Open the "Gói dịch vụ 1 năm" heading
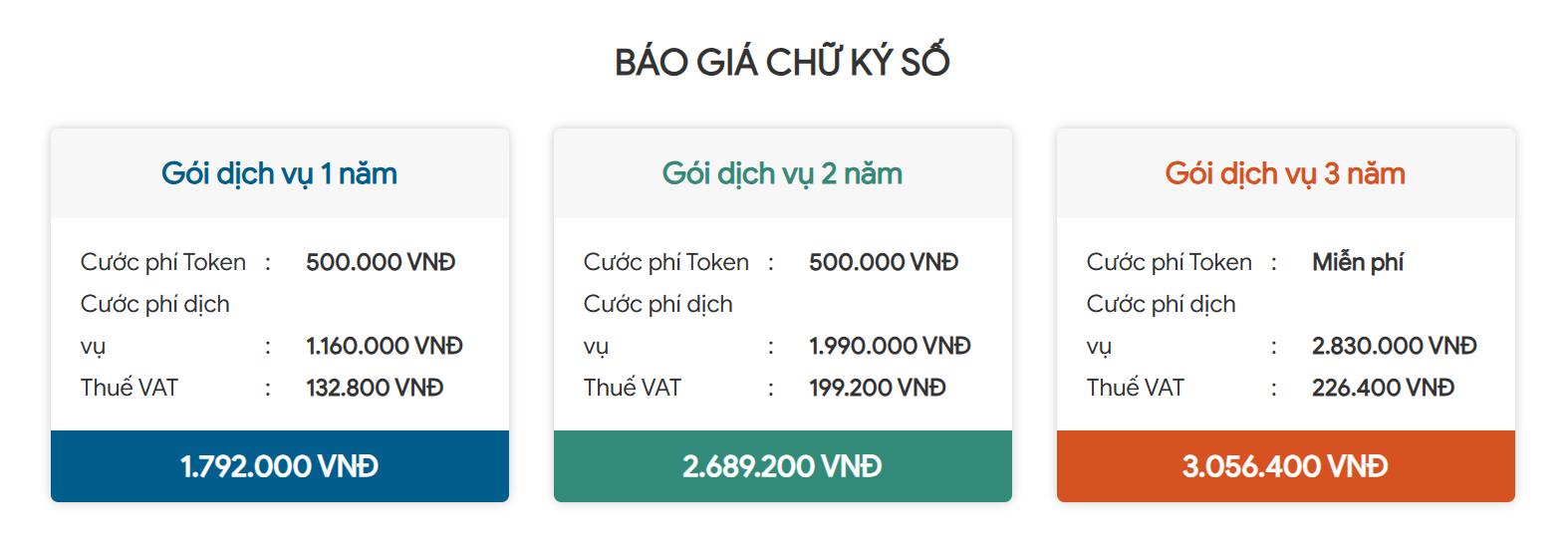1568x554 pixels. coord(279,173)
